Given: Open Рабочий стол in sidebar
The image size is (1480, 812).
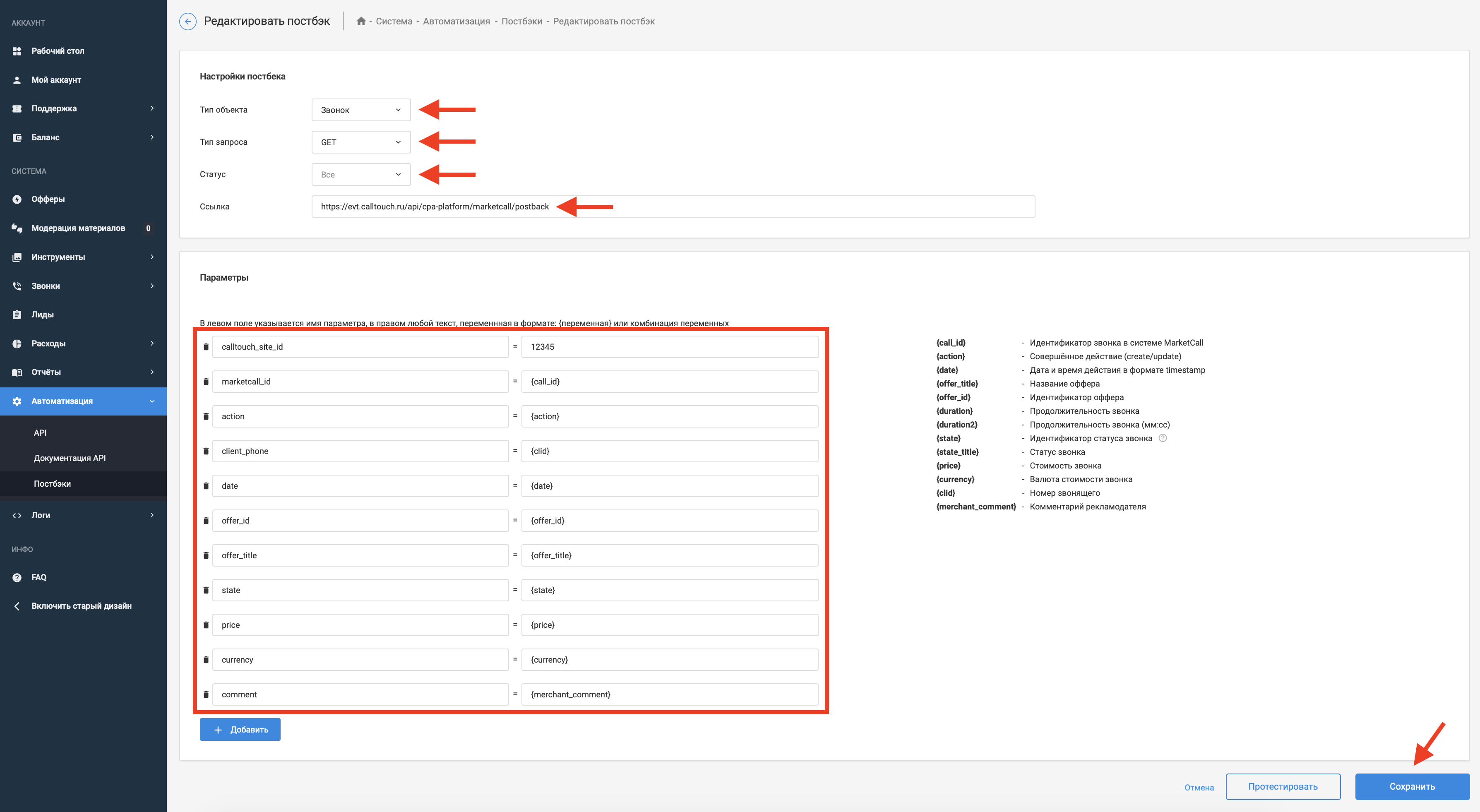Looking at the screenshot, I should tap(58, 51).
